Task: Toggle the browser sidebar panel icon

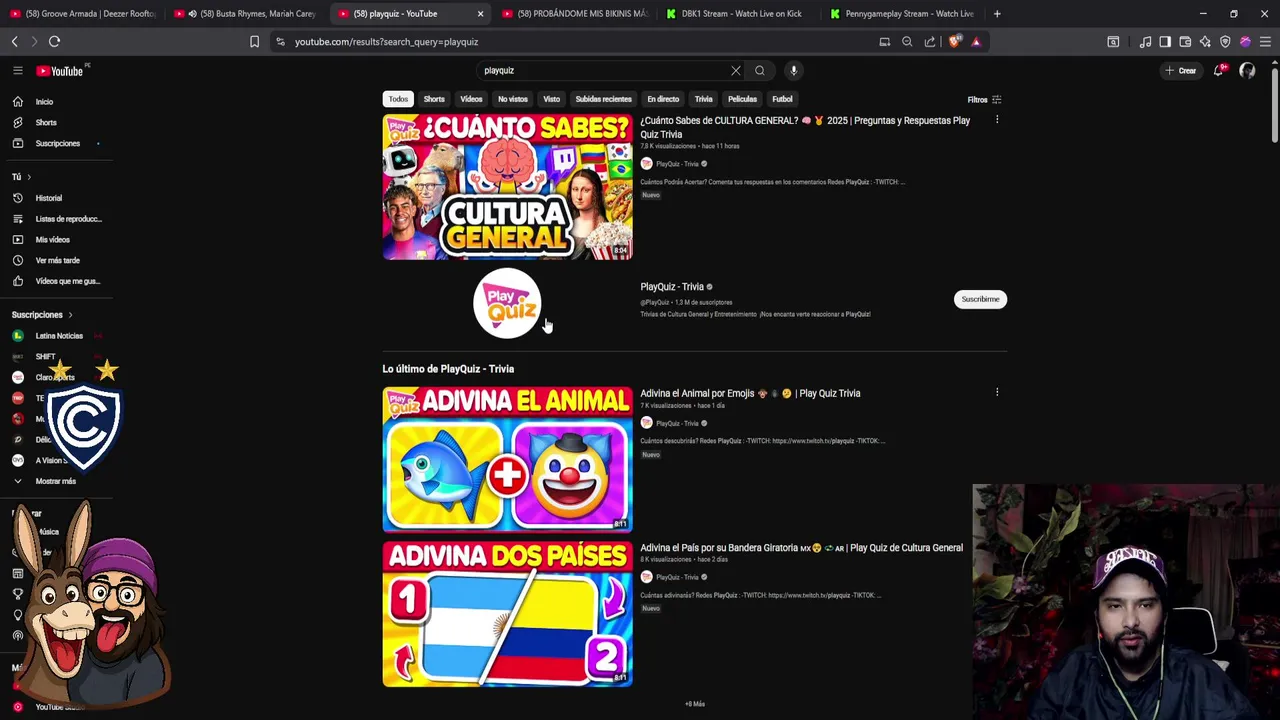Action: tap(1165, 42)
